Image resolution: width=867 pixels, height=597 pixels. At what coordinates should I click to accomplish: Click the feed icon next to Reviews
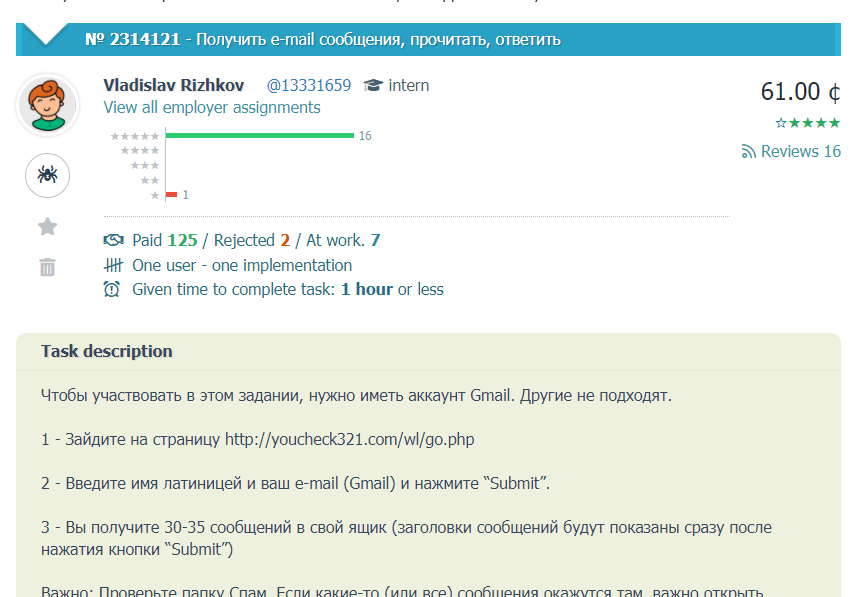[x=748, y=152]
